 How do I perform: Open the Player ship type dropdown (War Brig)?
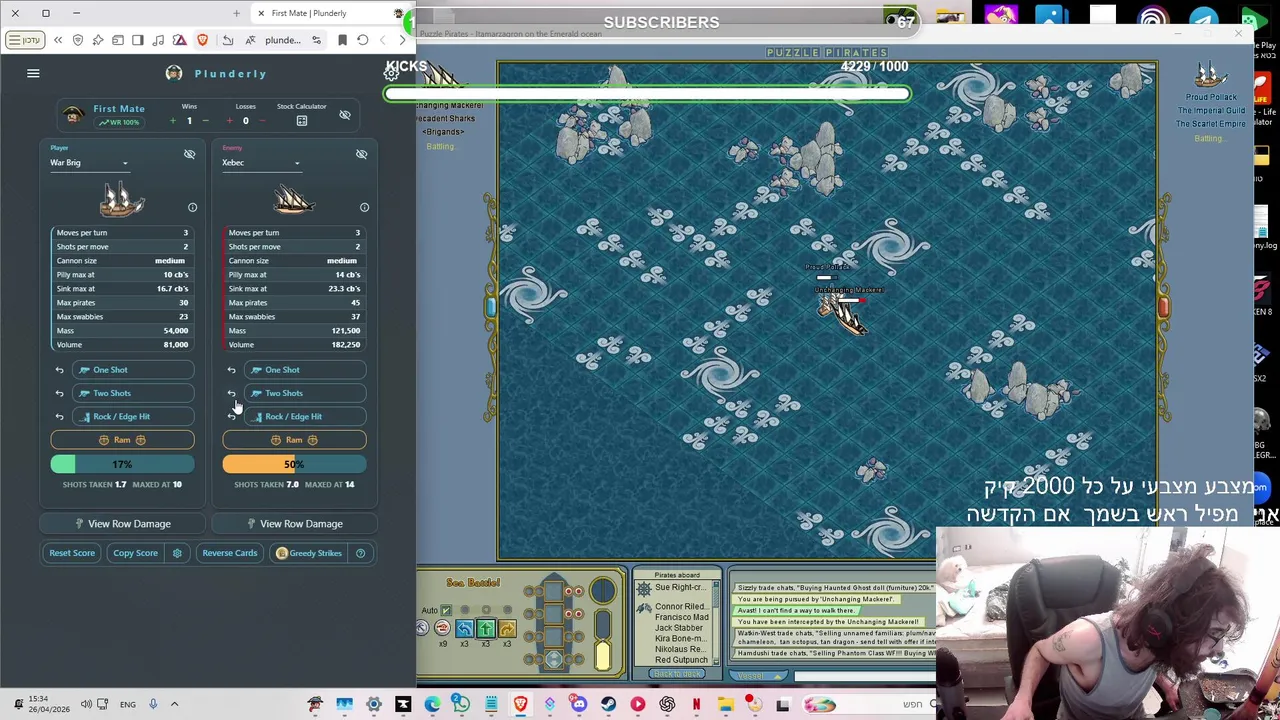(89, 163)
